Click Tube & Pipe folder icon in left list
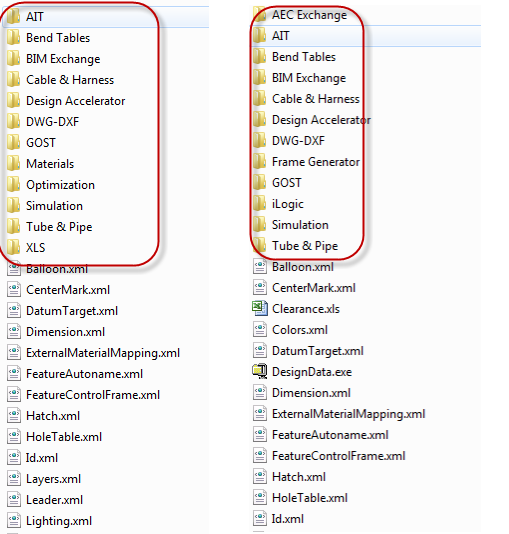Screen dimensions: 509x534 (14, 226)
